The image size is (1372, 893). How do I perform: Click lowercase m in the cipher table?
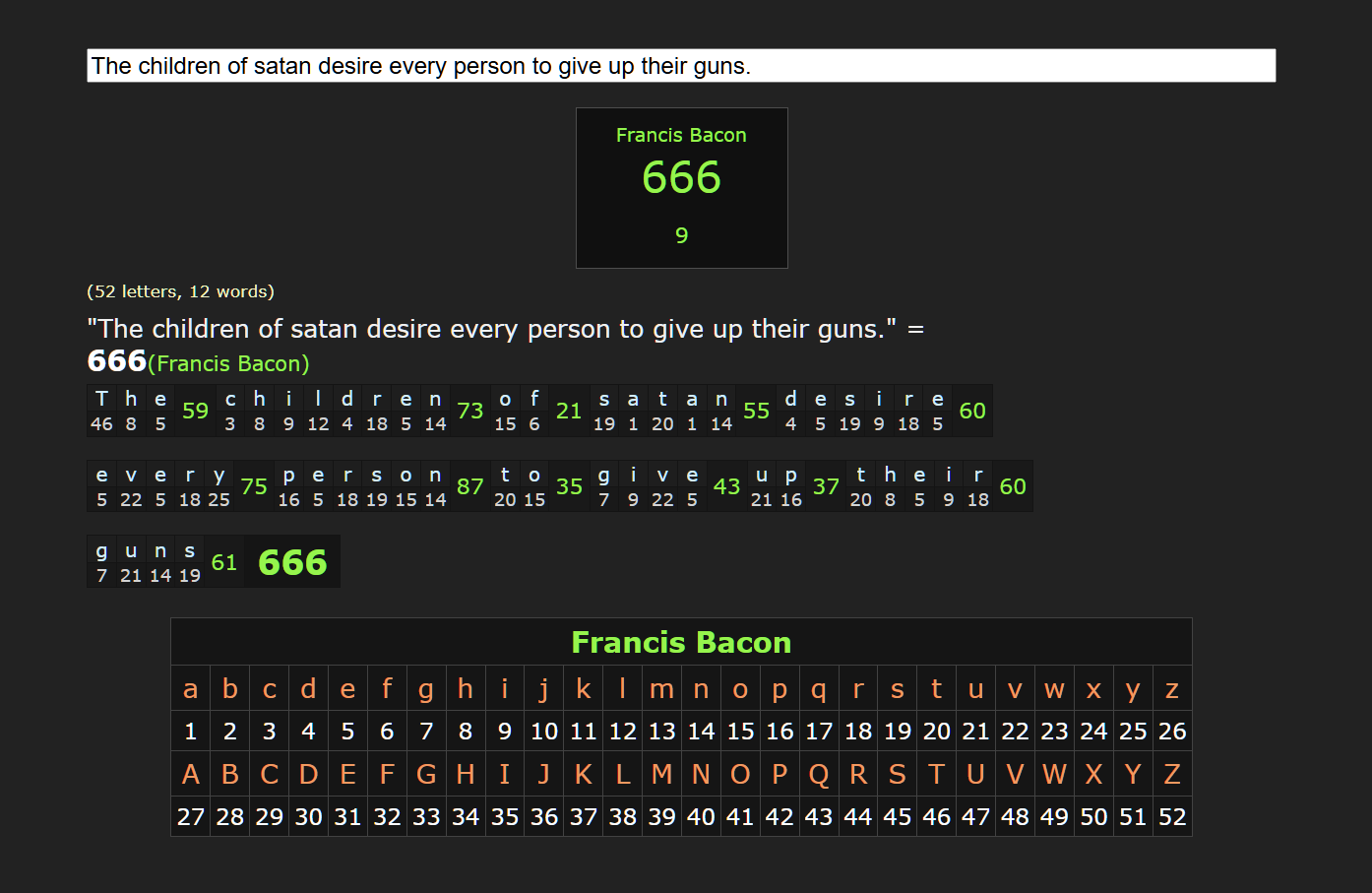click(x=661, y=689)
